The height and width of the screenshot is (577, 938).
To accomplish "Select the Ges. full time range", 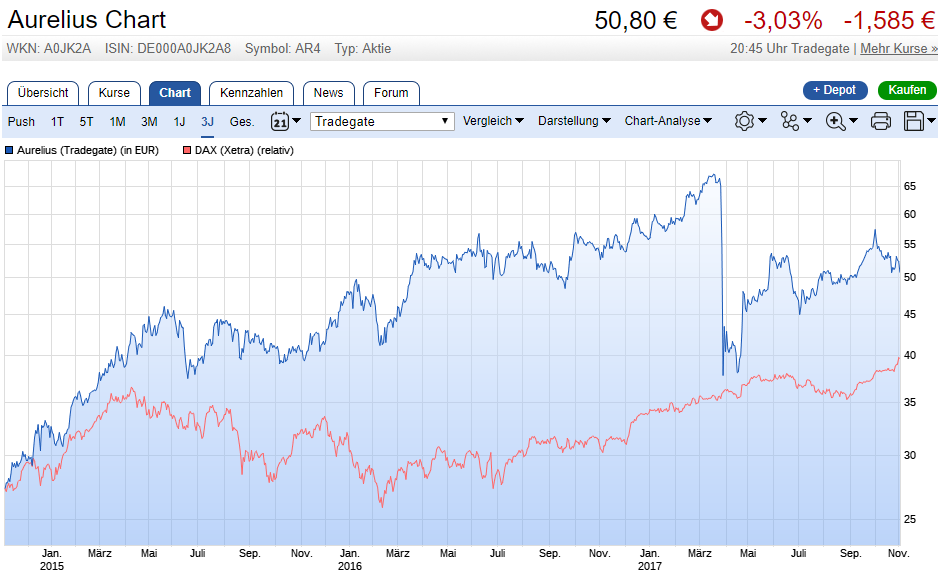I will pos(242,122).
